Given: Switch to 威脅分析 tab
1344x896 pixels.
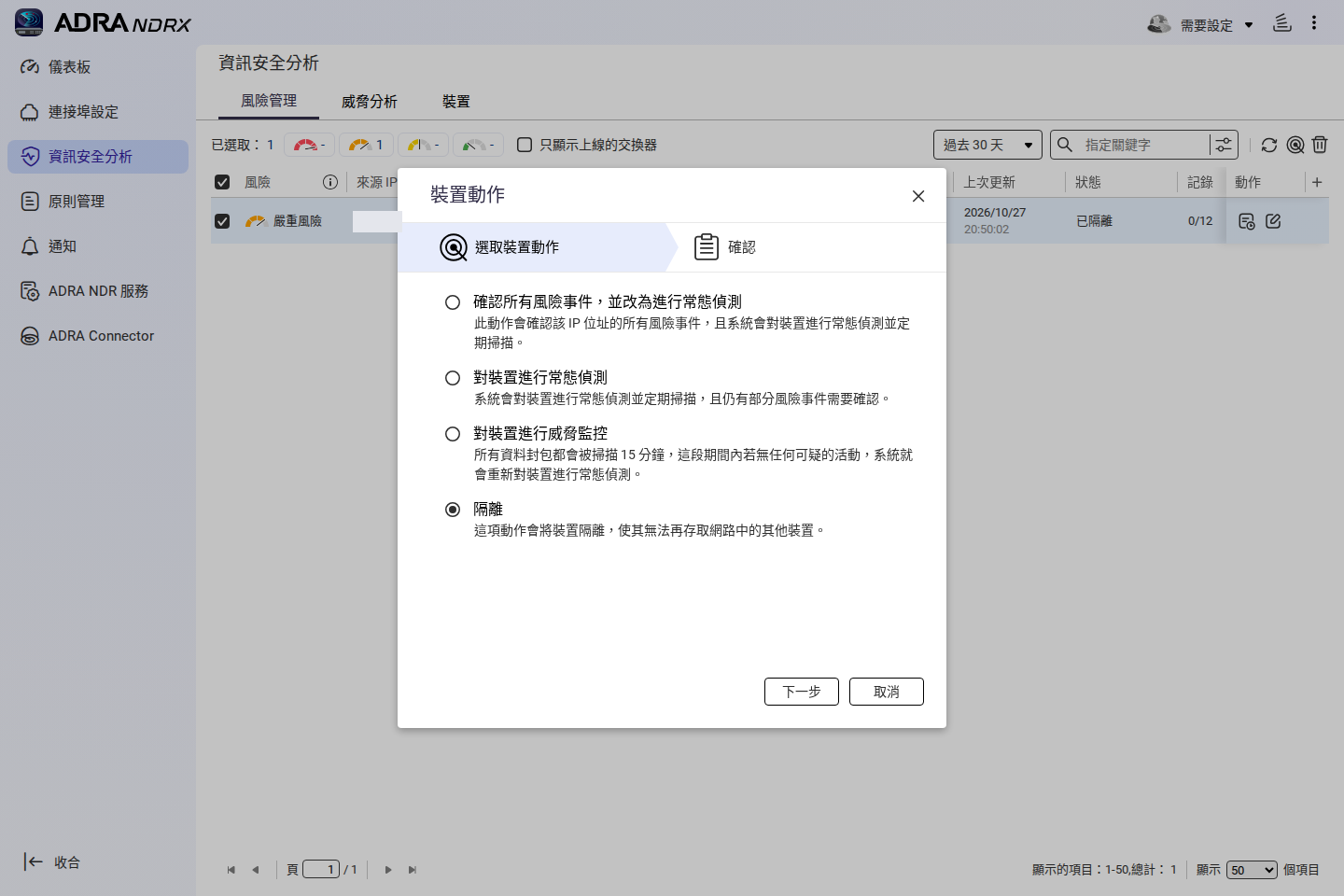Looking at the screenshot, I should tap(370, 101).
